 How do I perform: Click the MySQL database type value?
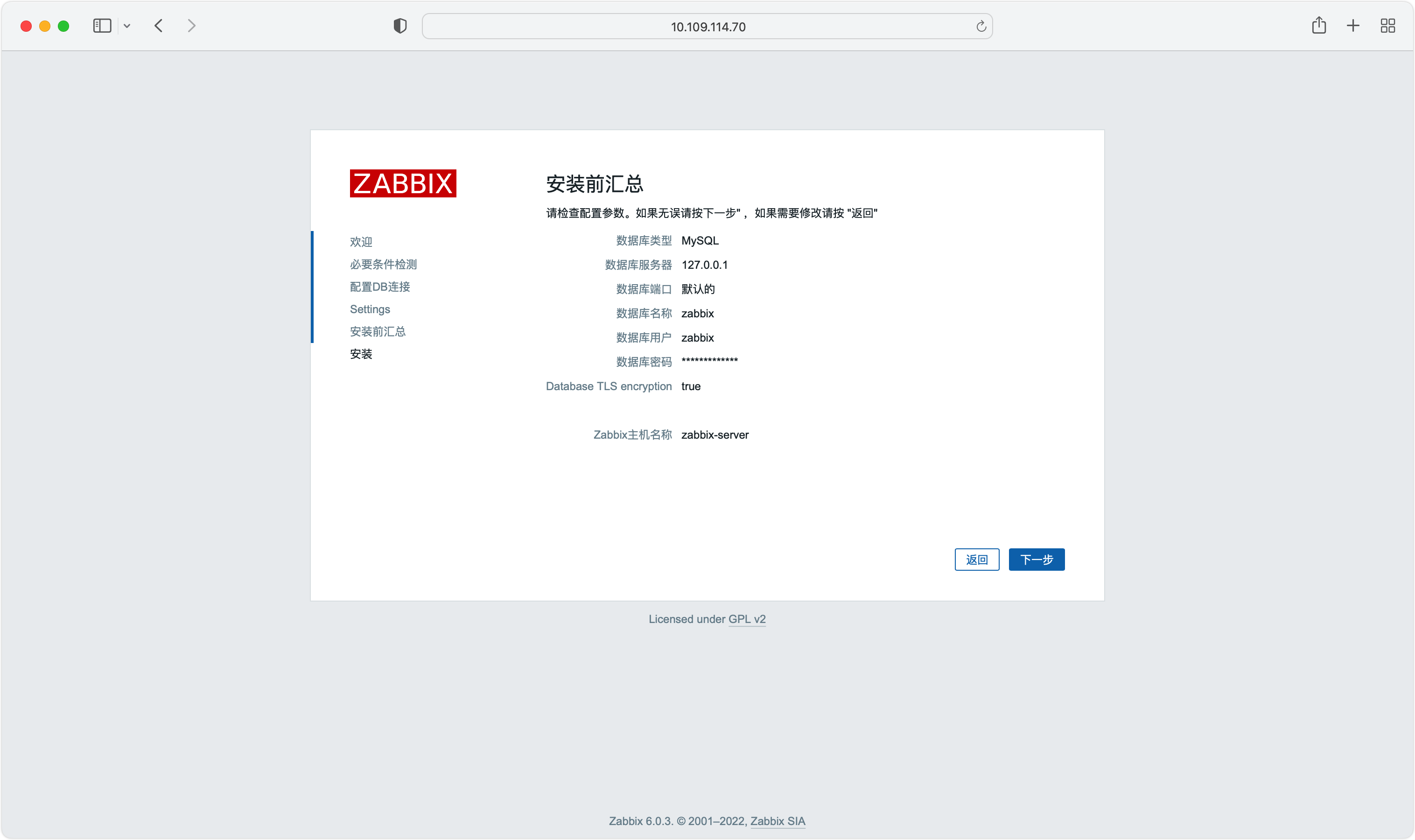(700, 240)
